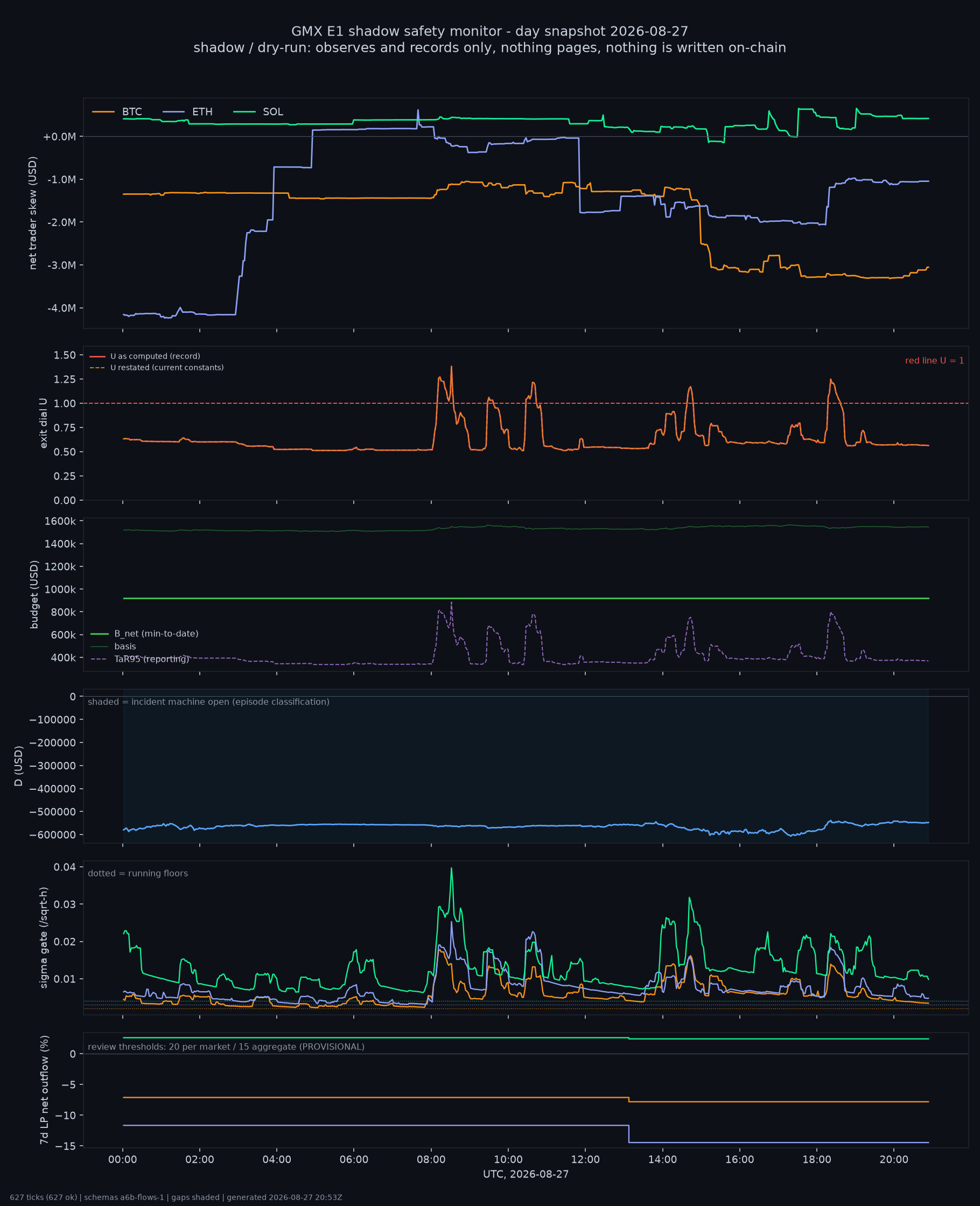980x1206 pixels.
Task: Click the '1200k' budget tick label
Action: [60, 566]
